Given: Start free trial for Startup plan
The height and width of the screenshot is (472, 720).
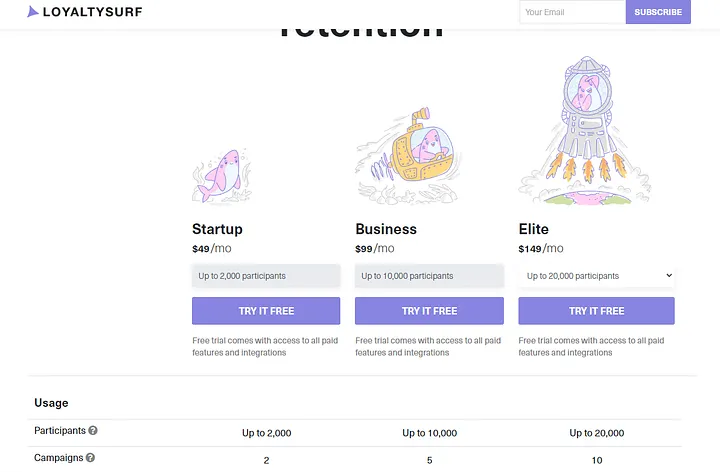Looking at the screenshot, I should point(266,311).
